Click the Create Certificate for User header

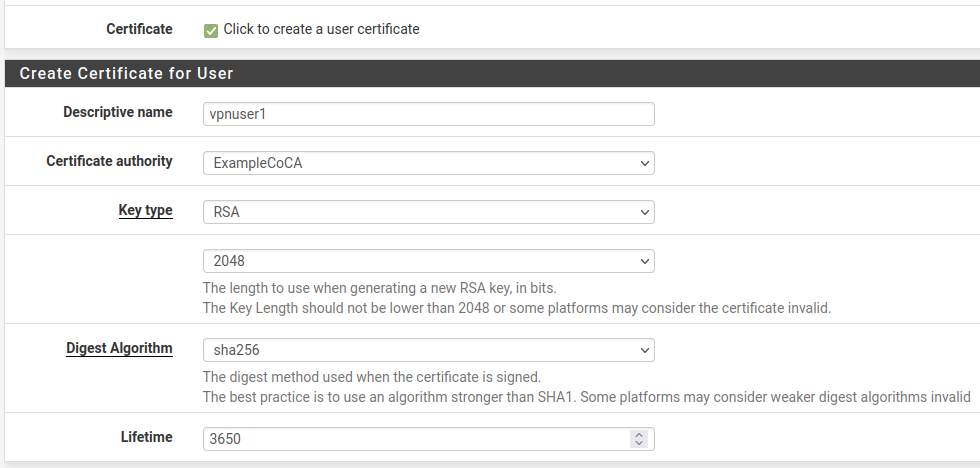click(126, 74)
